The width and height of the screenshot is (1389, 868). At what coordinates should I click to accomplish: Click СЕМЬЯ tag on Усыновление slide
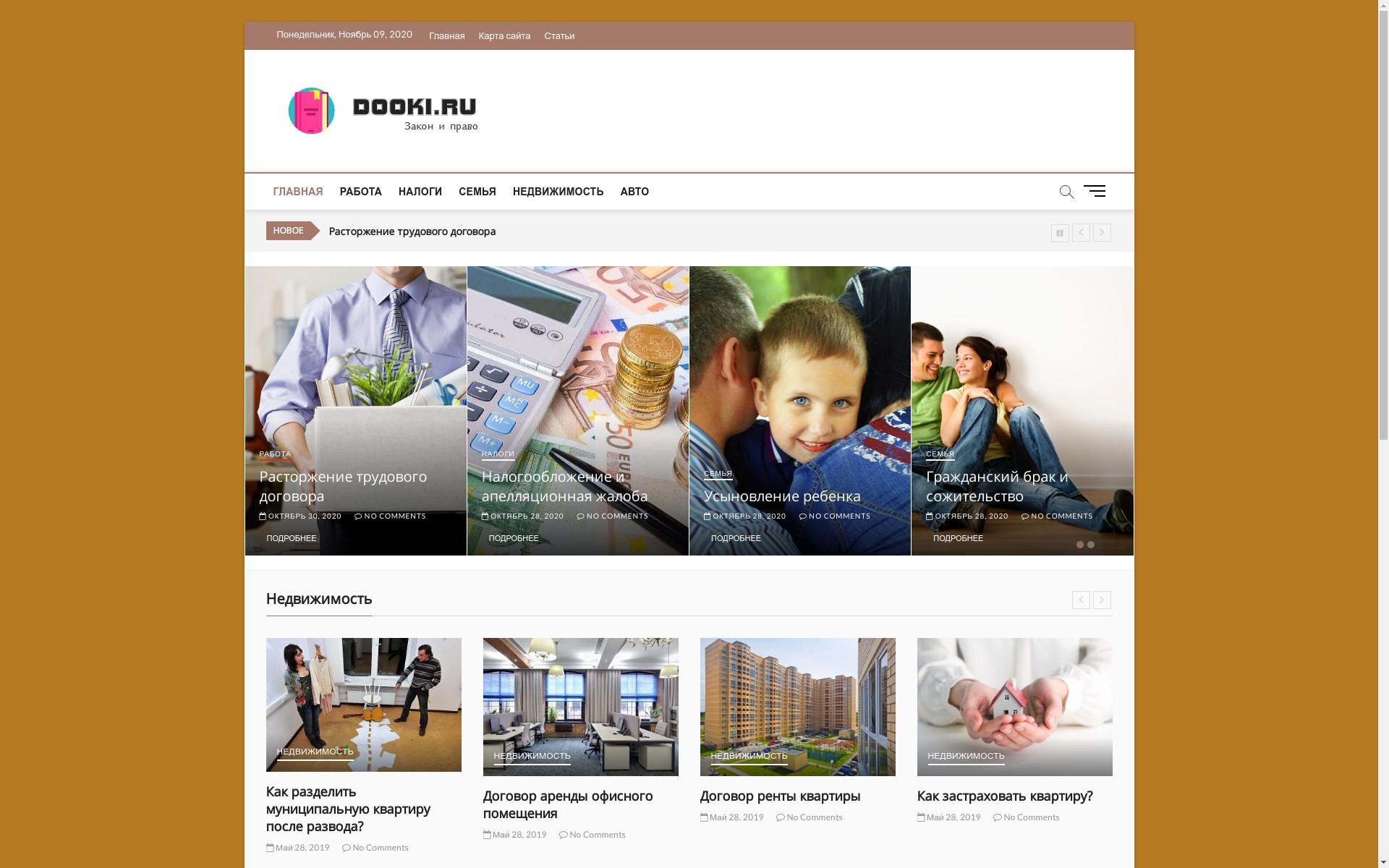718,474
